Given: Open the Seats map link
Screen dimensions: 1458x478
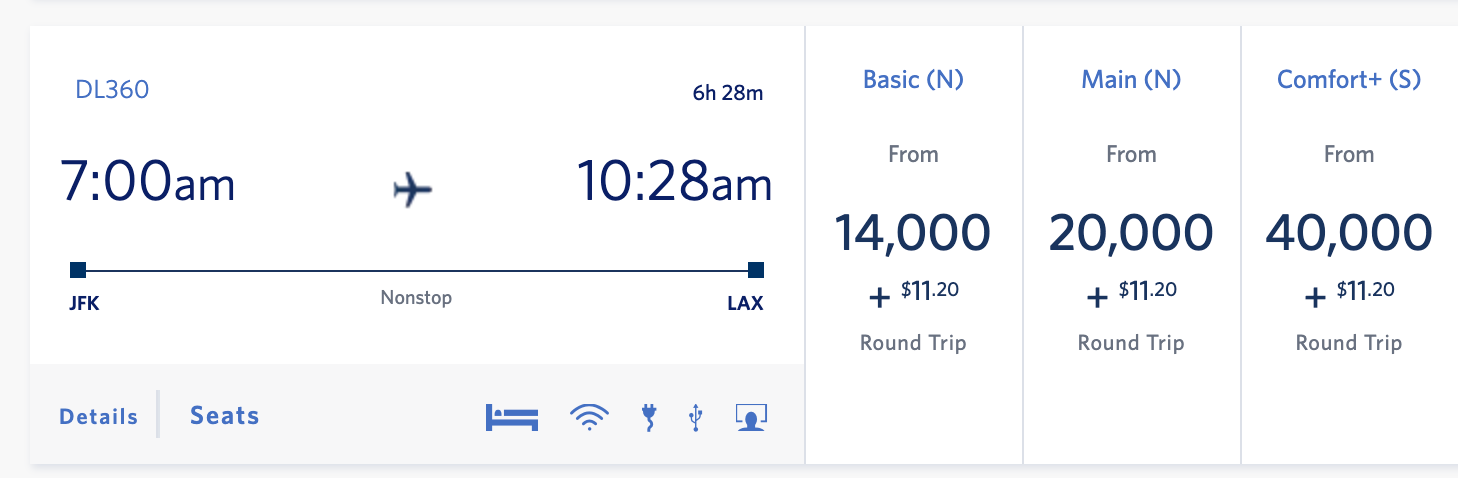Looking at the screenshot, I should point(225,416).
